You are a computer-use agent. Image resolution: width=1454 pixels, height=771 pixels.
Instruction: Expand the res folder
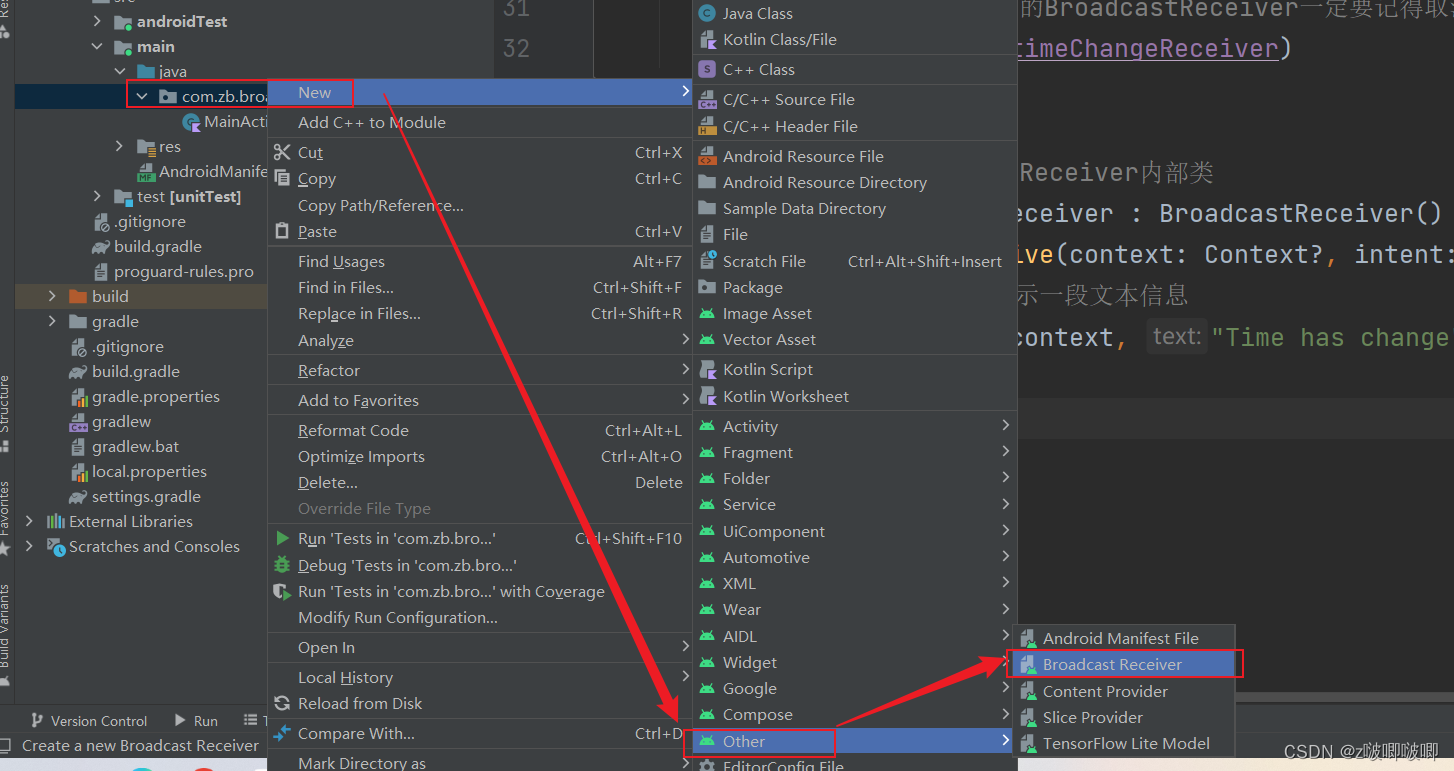coord(119,146)
